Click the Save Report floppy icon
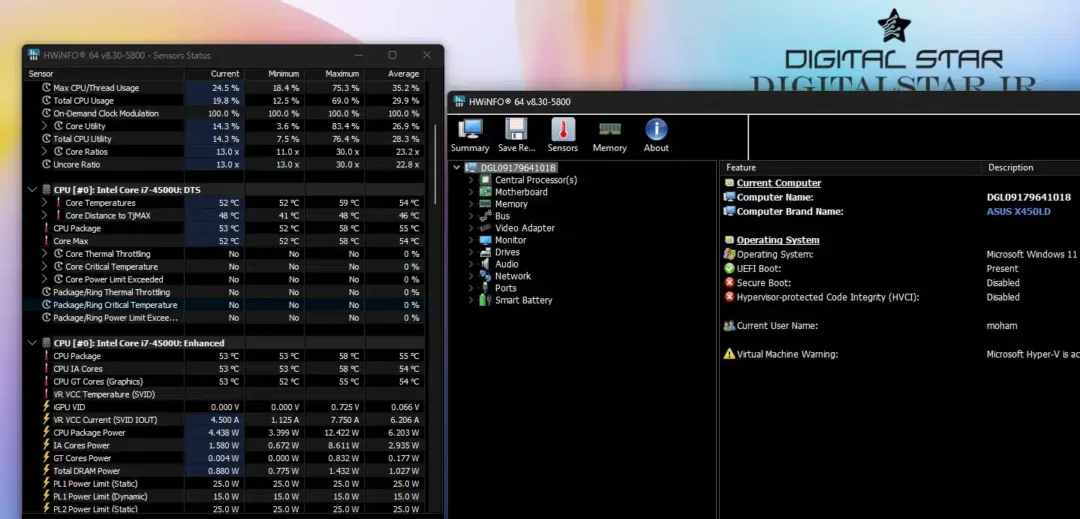 pyautogui.click(x=516, y=130)
